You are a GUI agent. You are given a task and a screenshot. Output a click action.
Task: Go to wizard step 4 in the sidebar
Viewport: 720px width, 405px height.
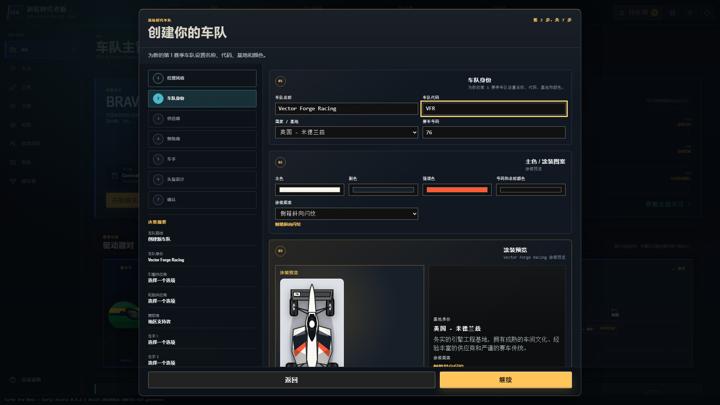click(x=202, y=139)
